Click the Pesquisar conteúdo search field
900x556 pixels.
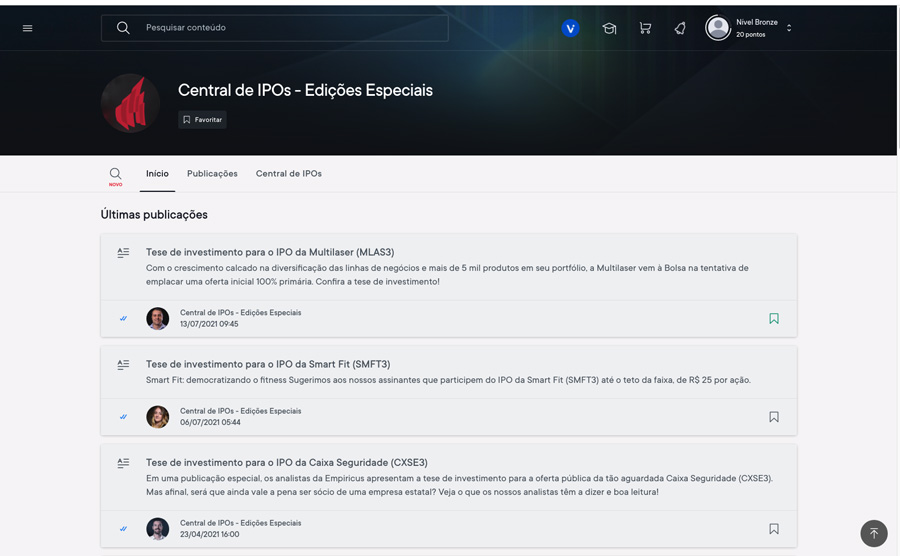[x=290, y=28]
